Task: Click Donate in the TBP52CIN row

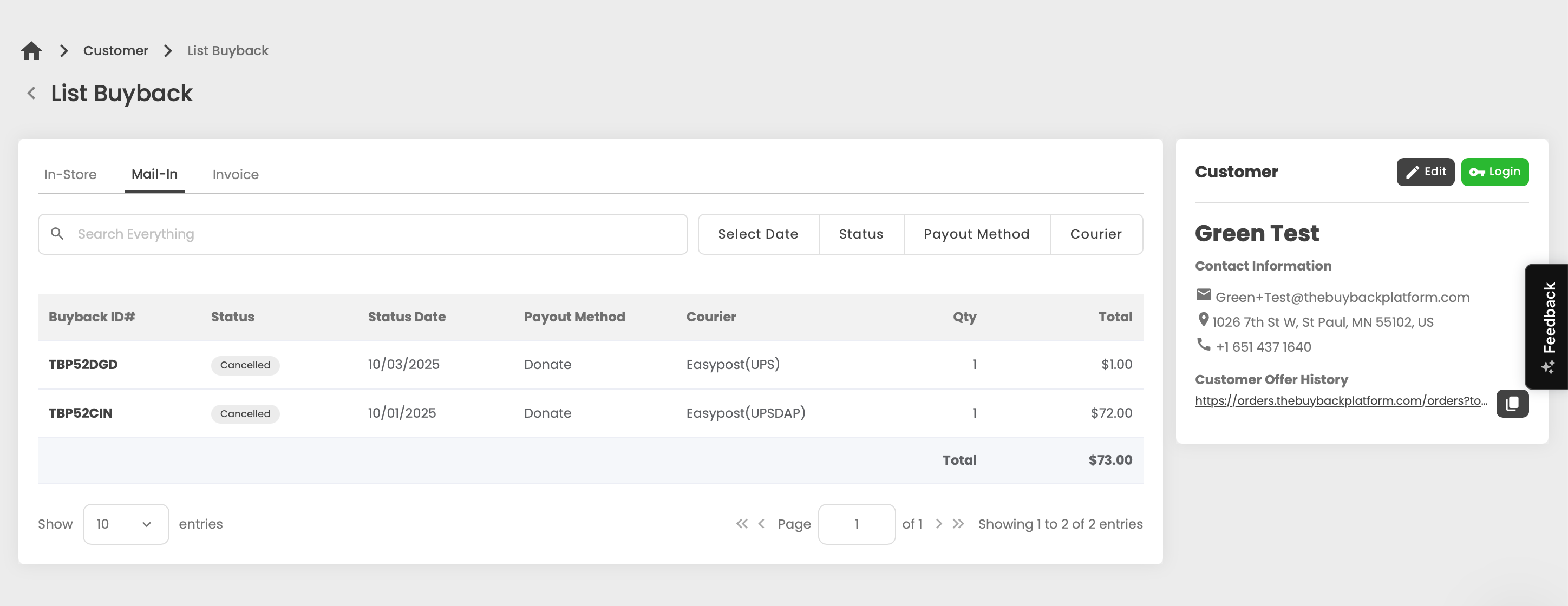Action: [x=548, y=413]
